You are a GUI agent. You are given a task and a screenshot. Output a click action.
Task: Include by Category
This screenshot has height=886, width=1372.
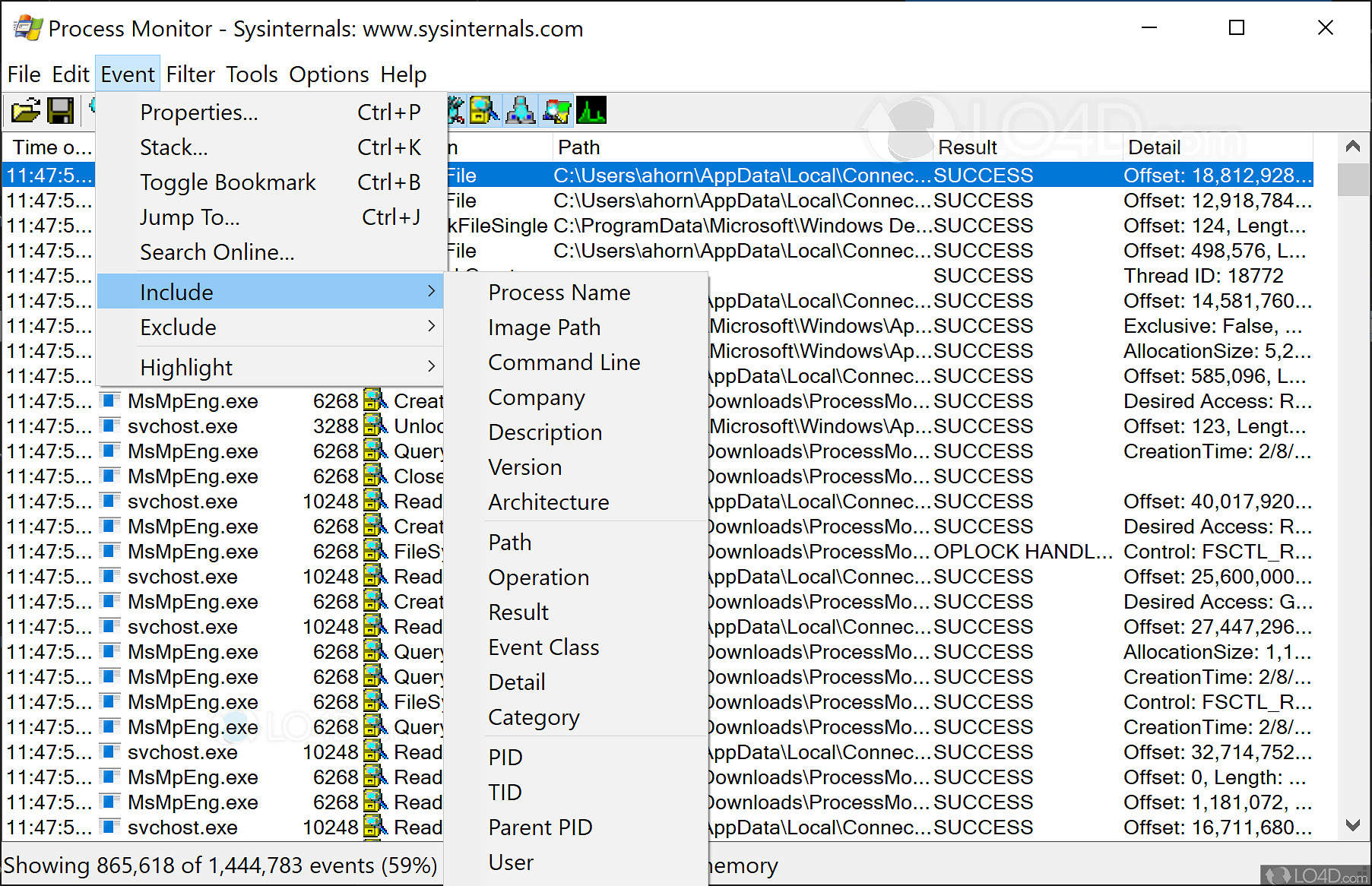(576, 717)
